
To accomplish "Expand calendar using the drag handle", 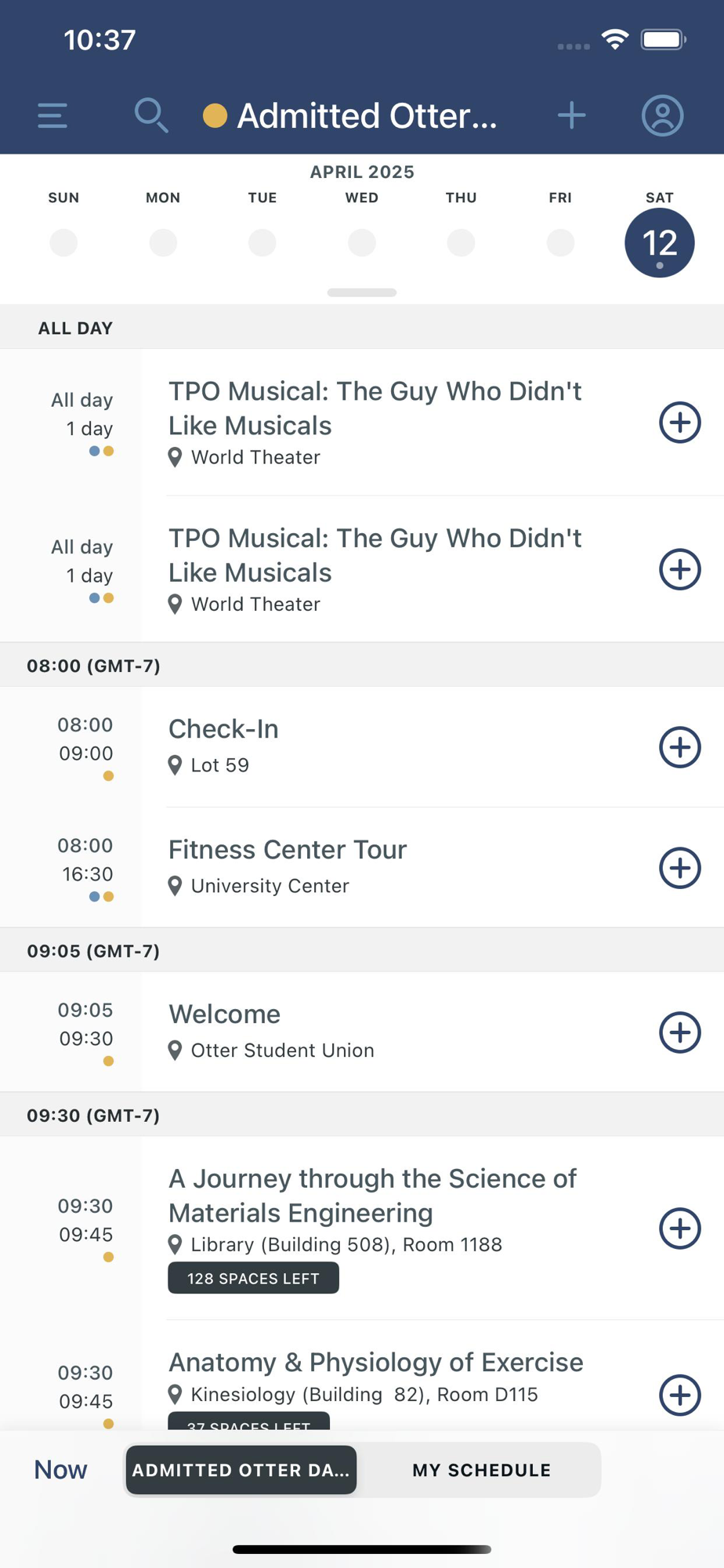I will [x=362, y=292].
